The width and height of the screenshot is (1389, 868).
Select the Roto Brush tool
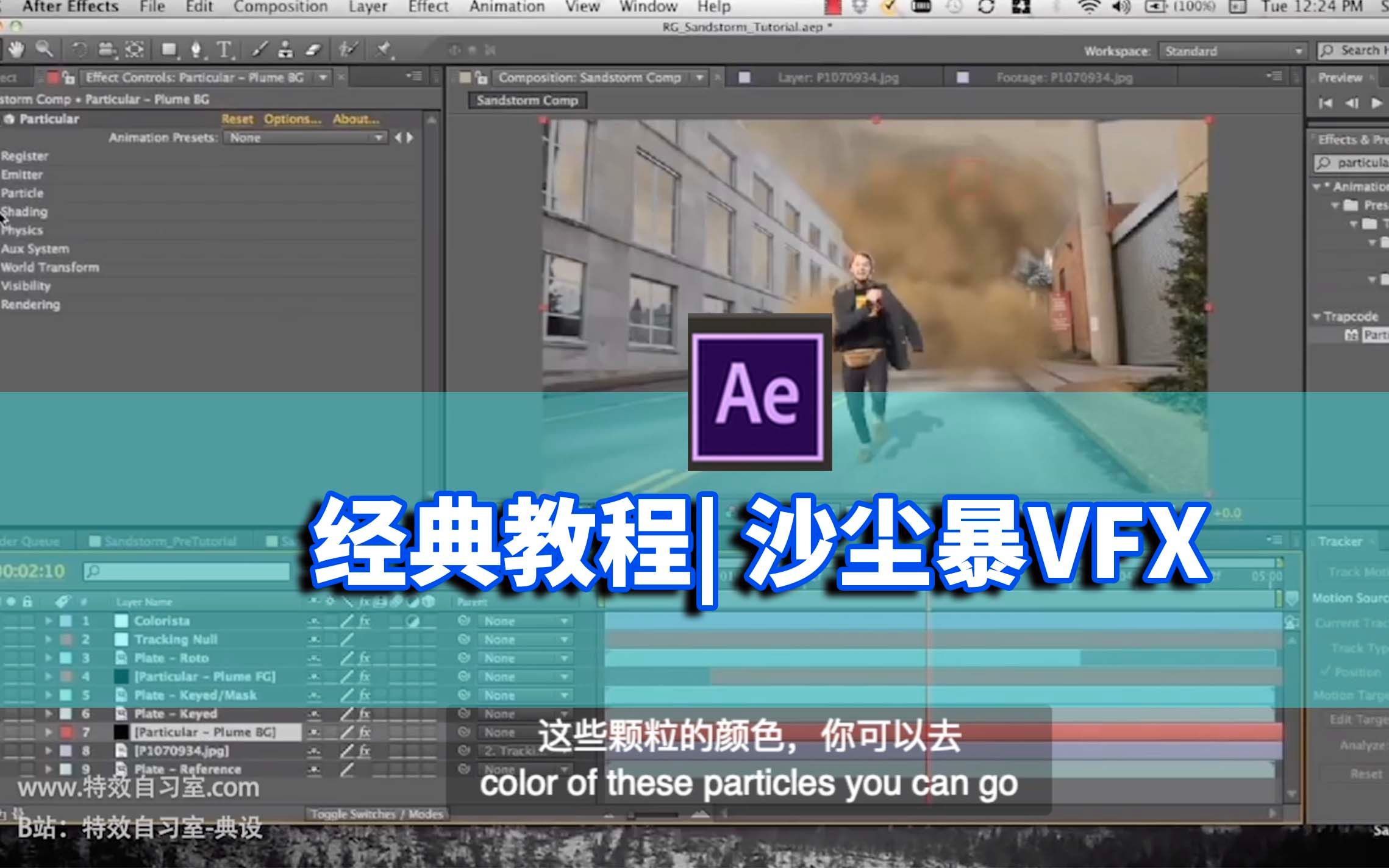348,50
